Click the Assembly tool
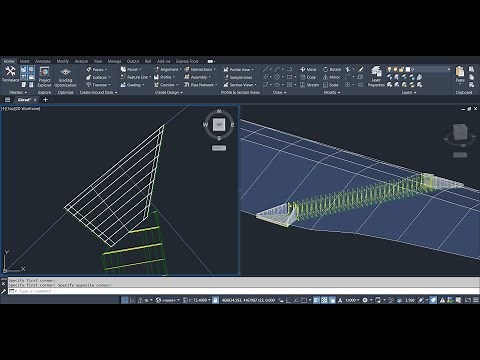Screen dimensions: 480x360 (x=197, y=77)
